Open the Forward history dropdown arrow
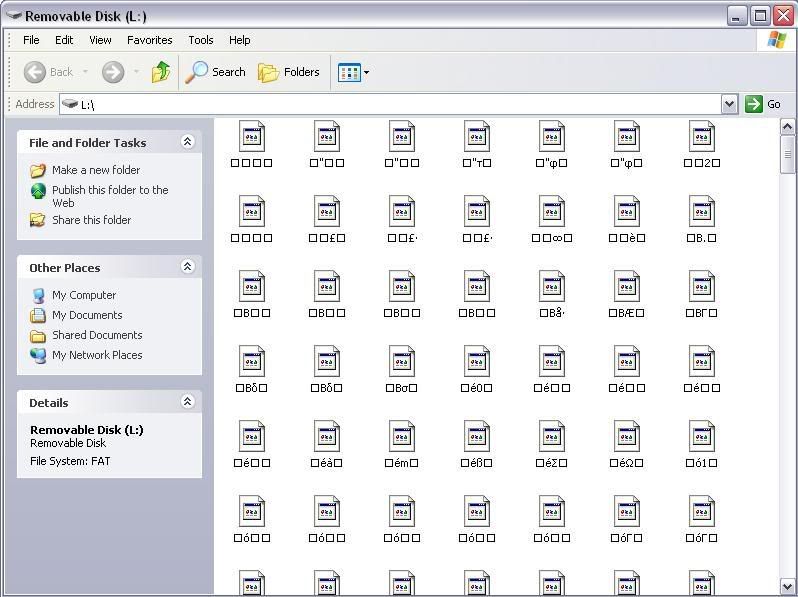This screenshot has height=597, width=798. coord(136,72)
